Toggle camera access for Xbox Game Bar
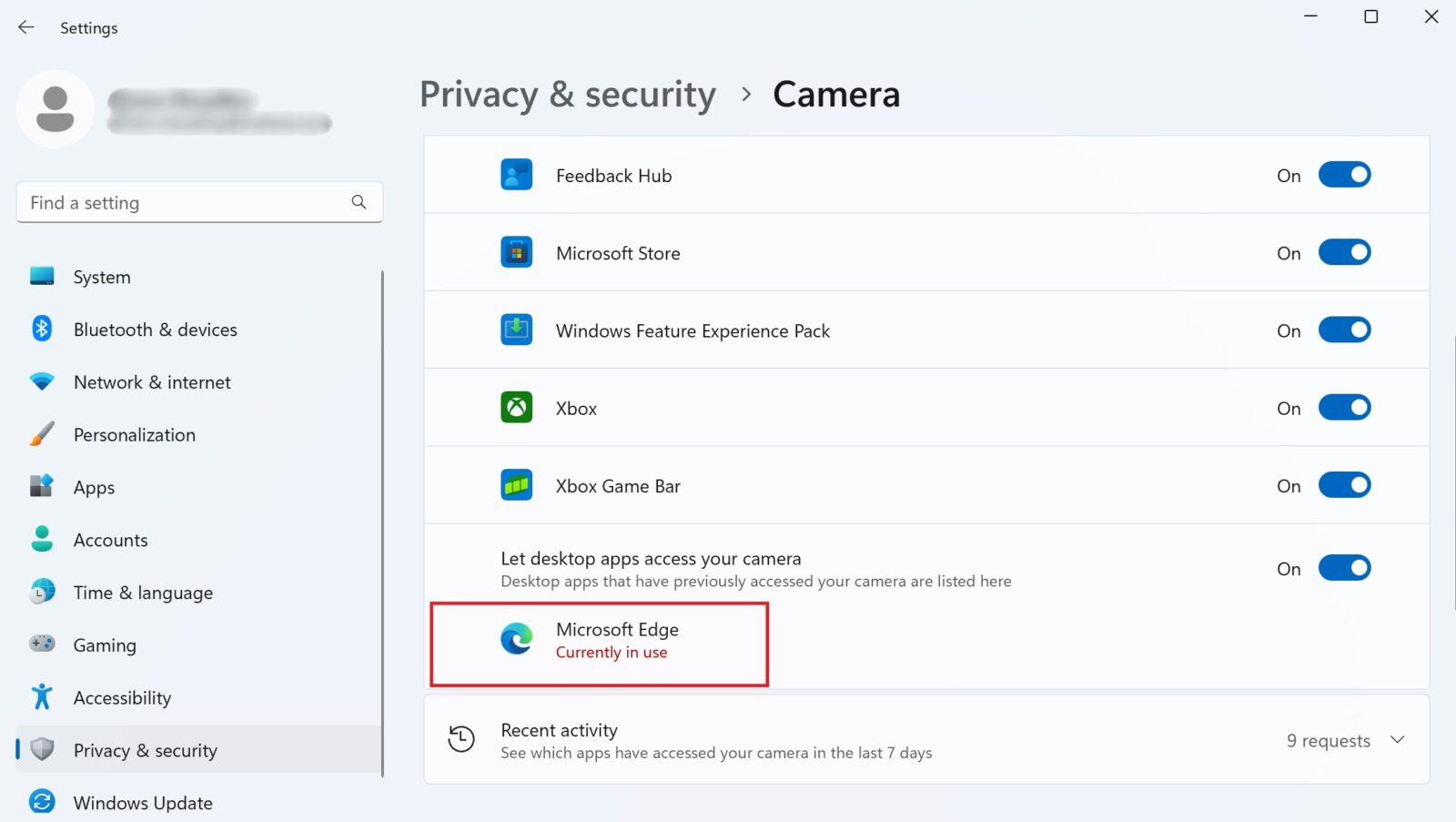This screenshot has height=822, width=1456. click(x=1344, y=485)
